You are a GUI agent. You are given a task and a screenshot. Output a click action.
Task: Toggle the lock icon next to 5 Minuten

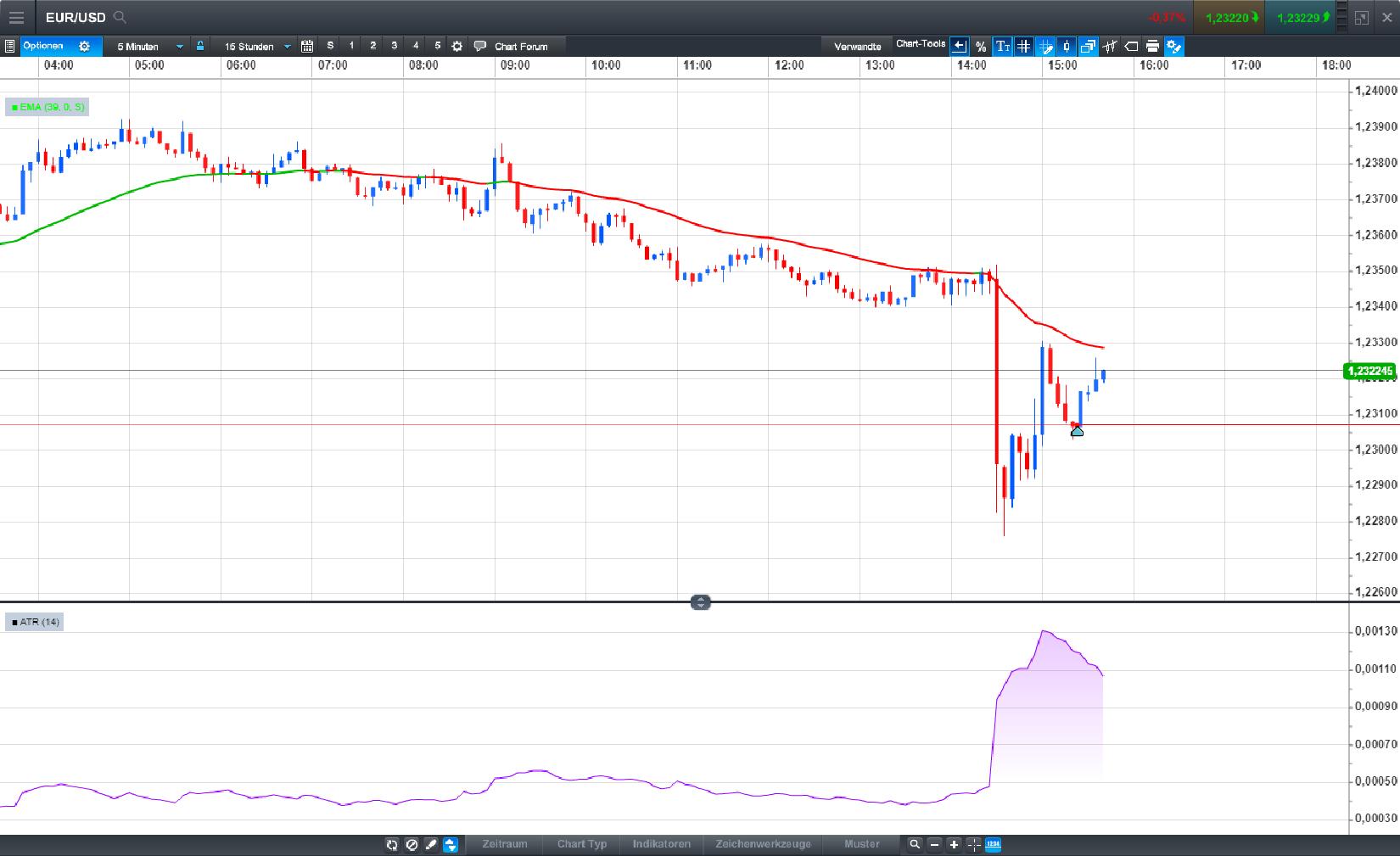pyautogui.click(x=199, y=47)
